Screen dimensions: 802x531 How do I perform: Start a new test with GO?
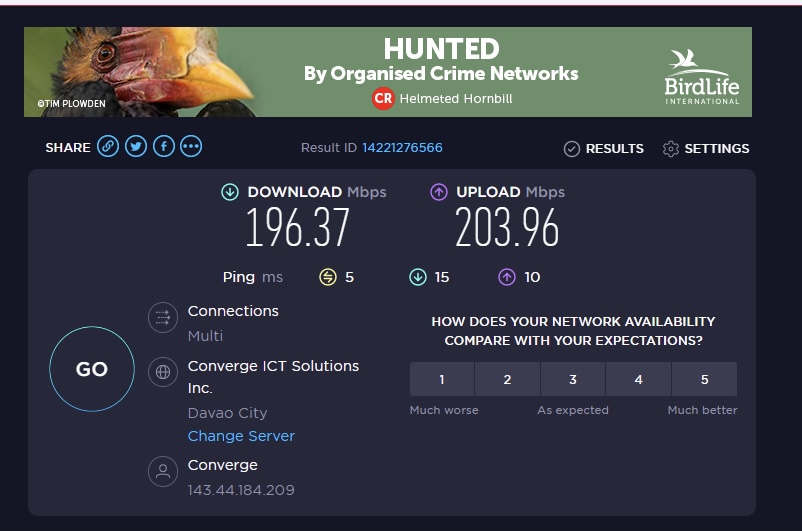click(x=92, y=369)
